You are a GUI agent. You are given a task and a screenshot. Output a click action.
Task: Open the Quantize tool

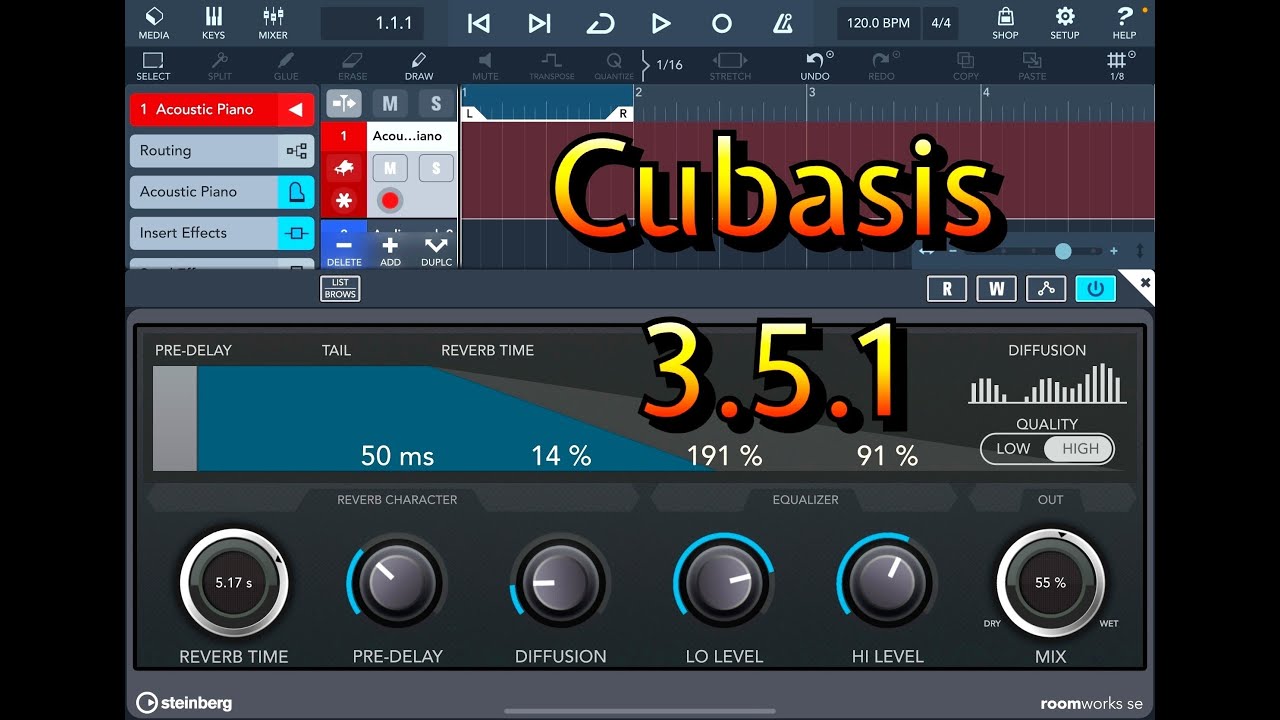[x=613, y=66]
